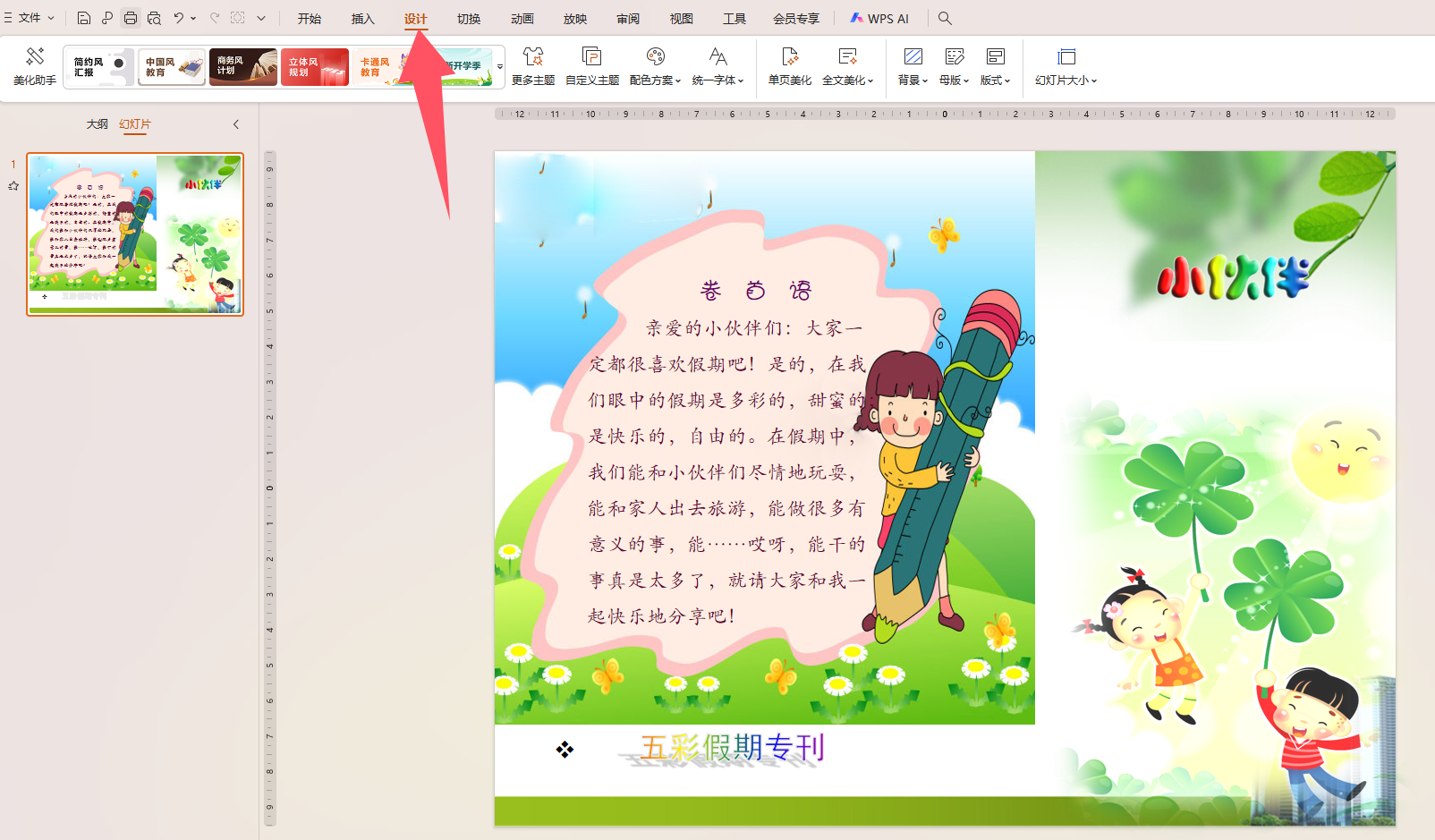Browse 更多主题 for more themes
Image resolution: width=1435 pixels, height=840 pixels.
[x=534, y=65]
